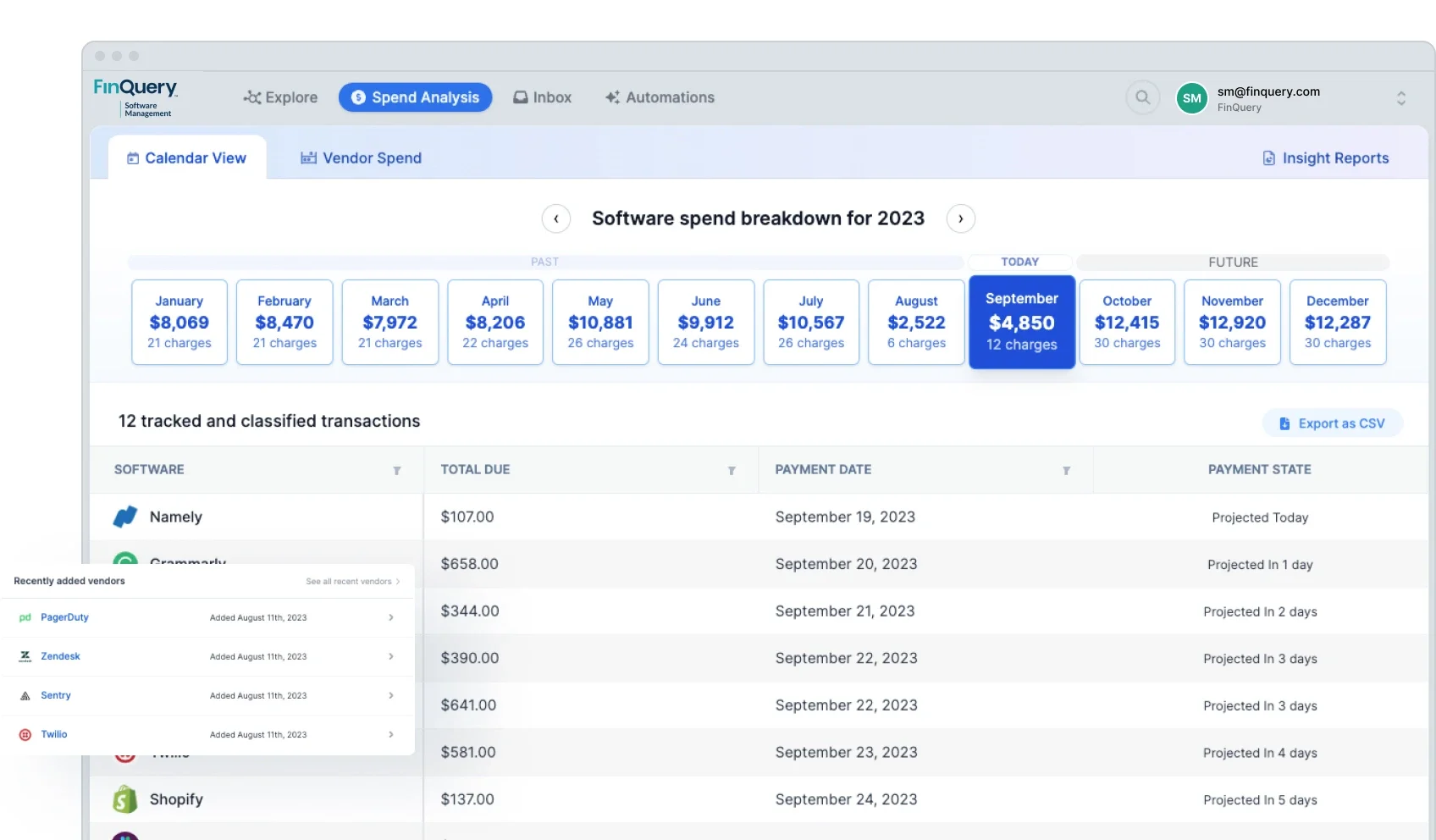Click the Sentry logo icon
The height and width of the screenshot is (840, 1436).
25,695
